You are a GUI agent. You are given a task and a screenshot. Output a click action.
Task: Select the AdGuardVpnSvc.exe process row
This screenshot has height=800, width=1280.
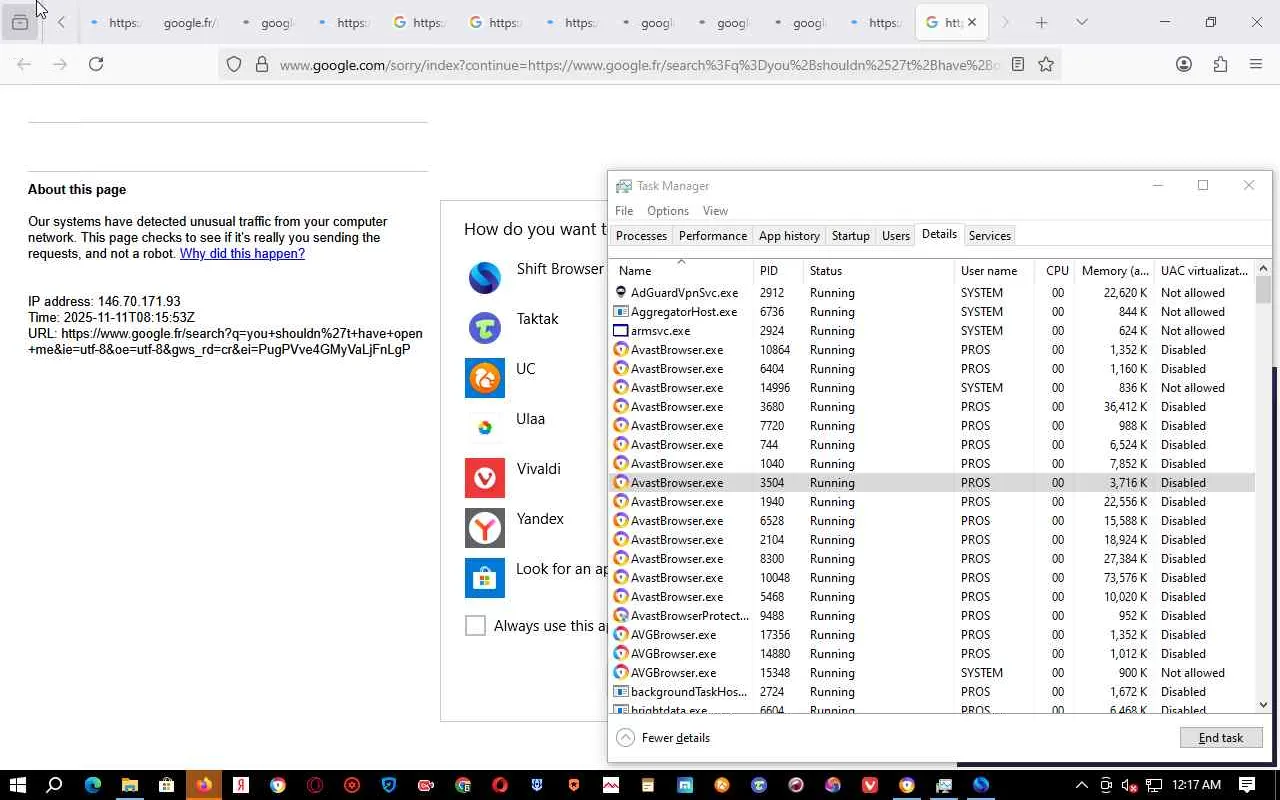click(931, 293)
